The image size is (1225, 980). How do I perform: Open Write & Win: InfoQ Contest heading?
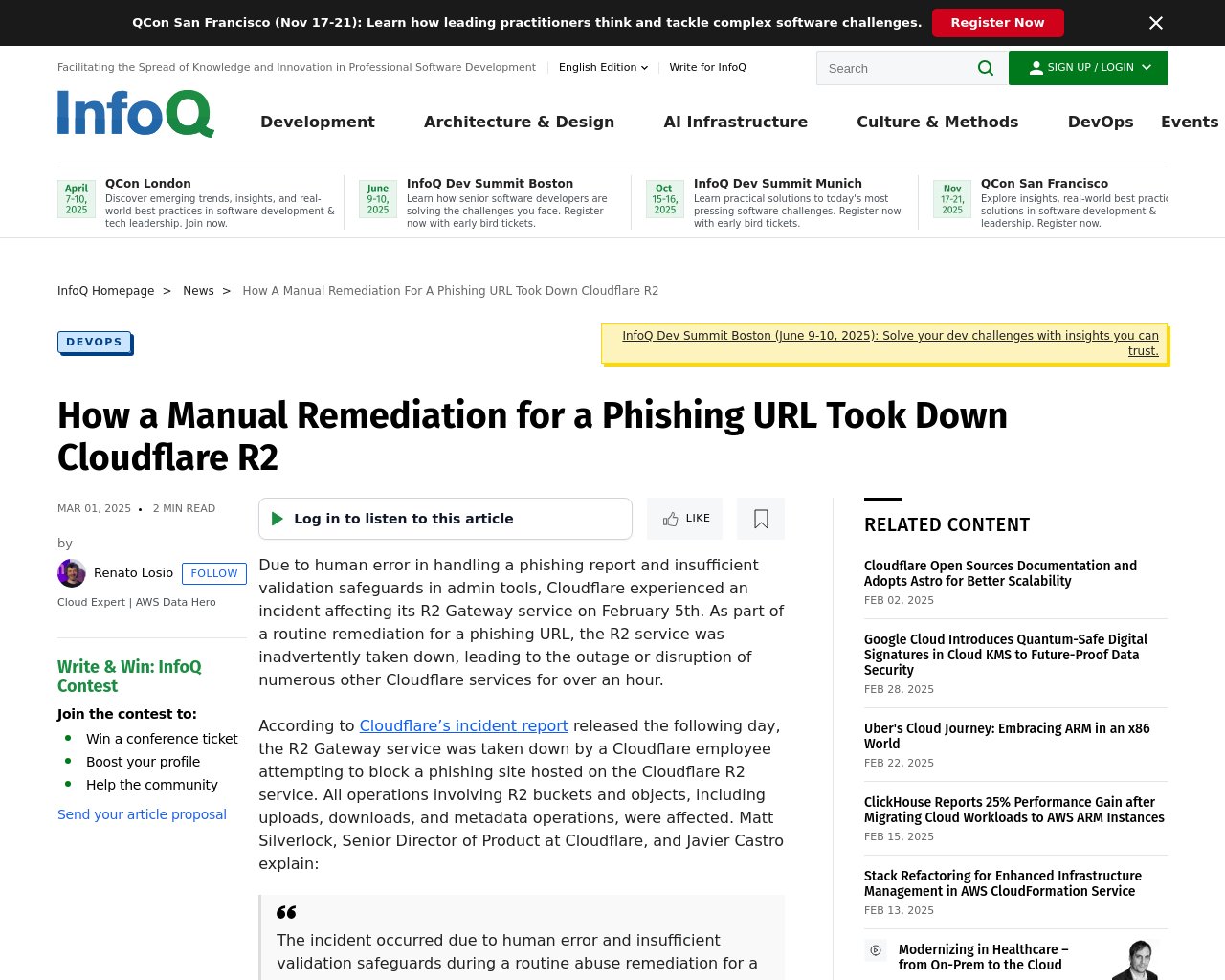pyautogui.click(x=129, y=677)
